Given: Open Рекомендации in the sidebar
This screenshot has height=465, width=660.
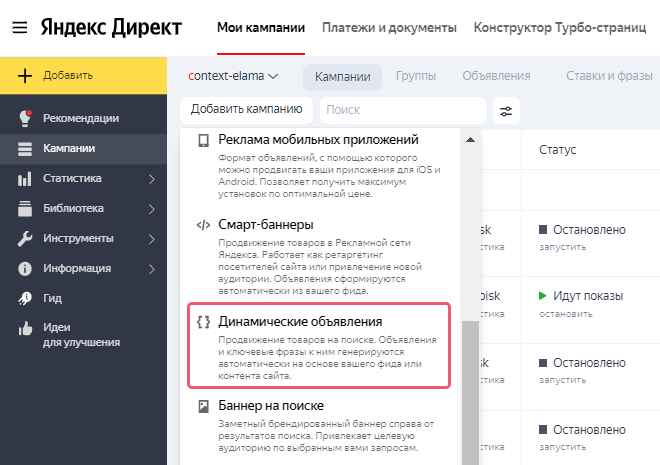Looking at the screenshot, I should pos(83,118).
